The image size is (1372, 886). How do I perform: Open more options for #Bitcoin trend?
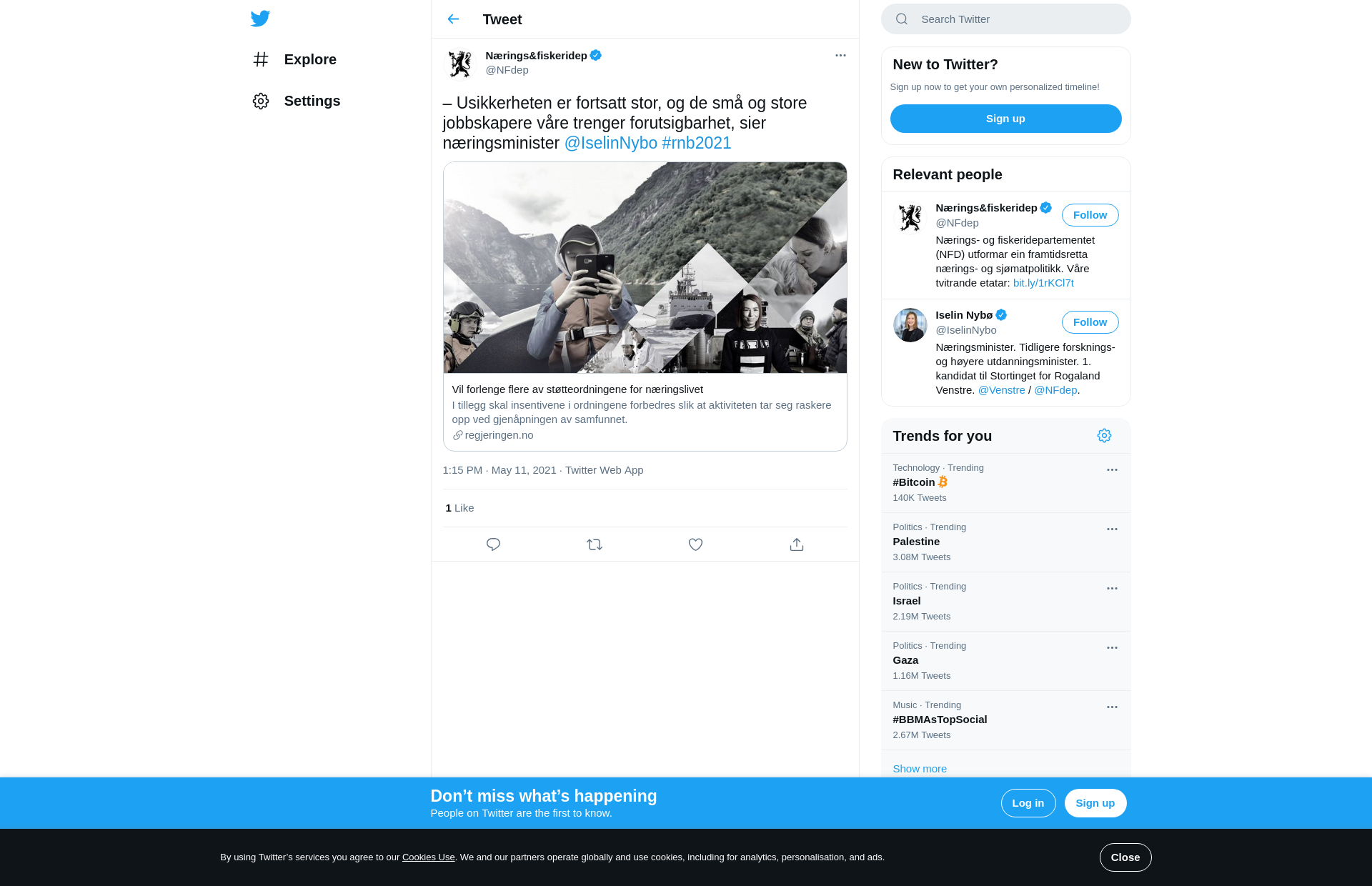point(1112,469)
